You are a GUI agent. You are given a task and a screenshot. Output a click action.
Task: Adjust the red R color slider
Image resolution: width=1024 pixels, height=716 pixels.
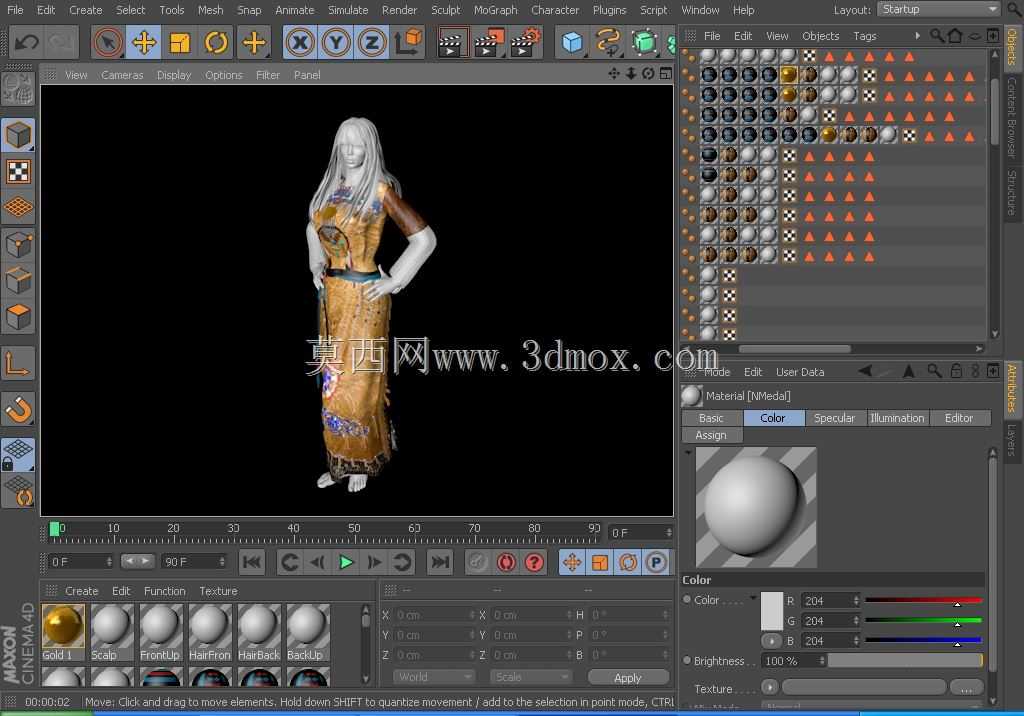point(923,600)
